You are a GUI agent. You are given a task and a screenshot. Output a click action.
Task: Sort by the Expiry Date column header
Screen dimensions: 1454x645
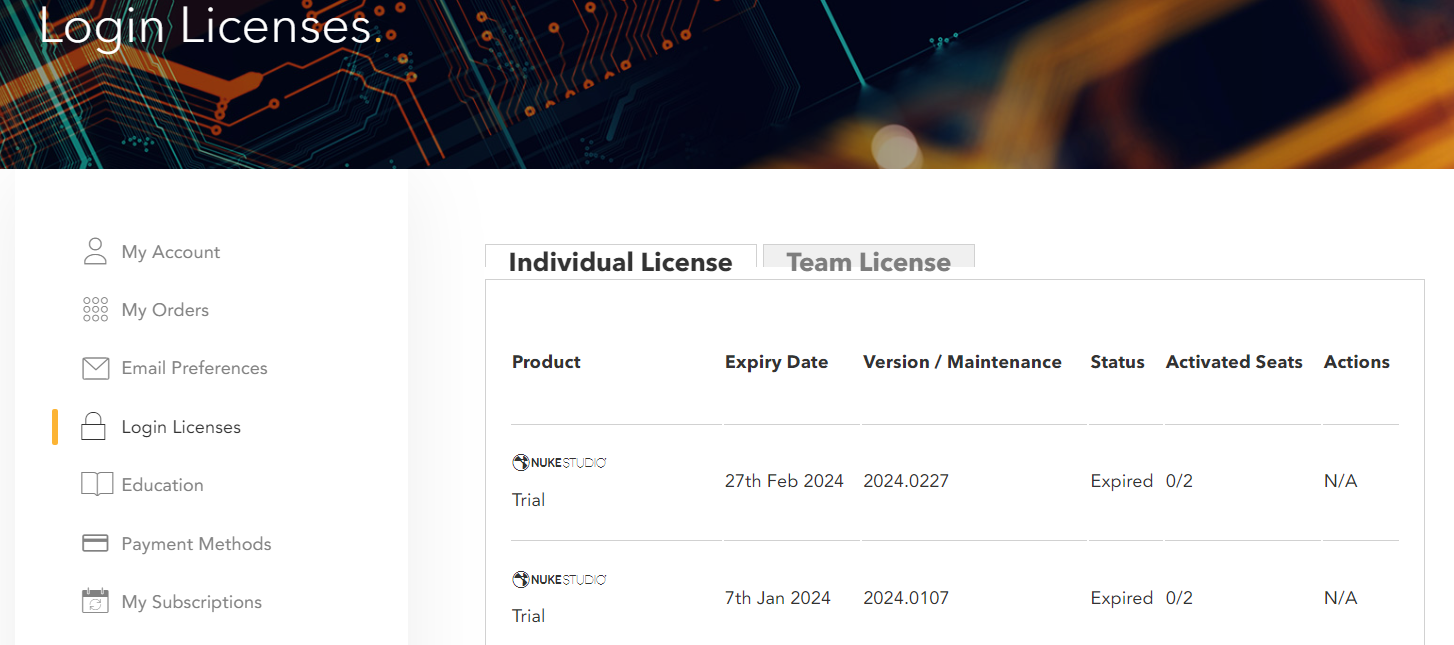tap(776, 362)
